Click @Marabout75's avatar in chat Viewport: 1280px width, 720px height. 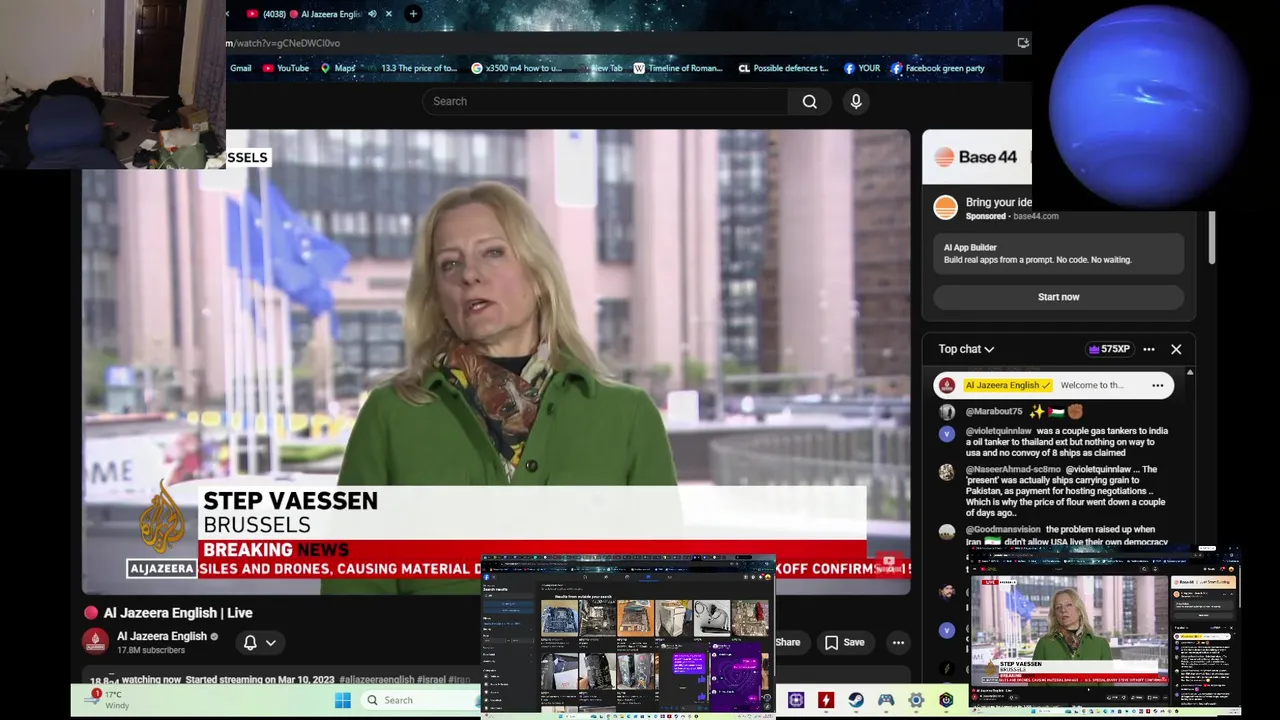click(947, 411)
